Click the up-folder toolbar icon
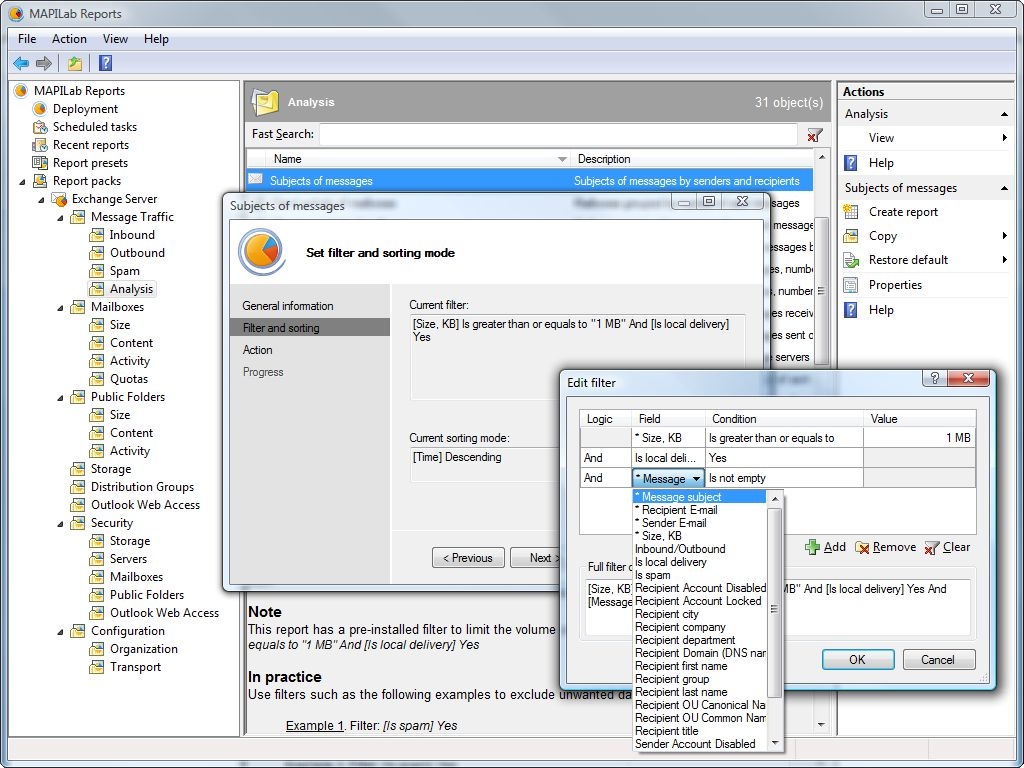The height and width of the screenshot is (768, 1024). click(x=75, y=63)
